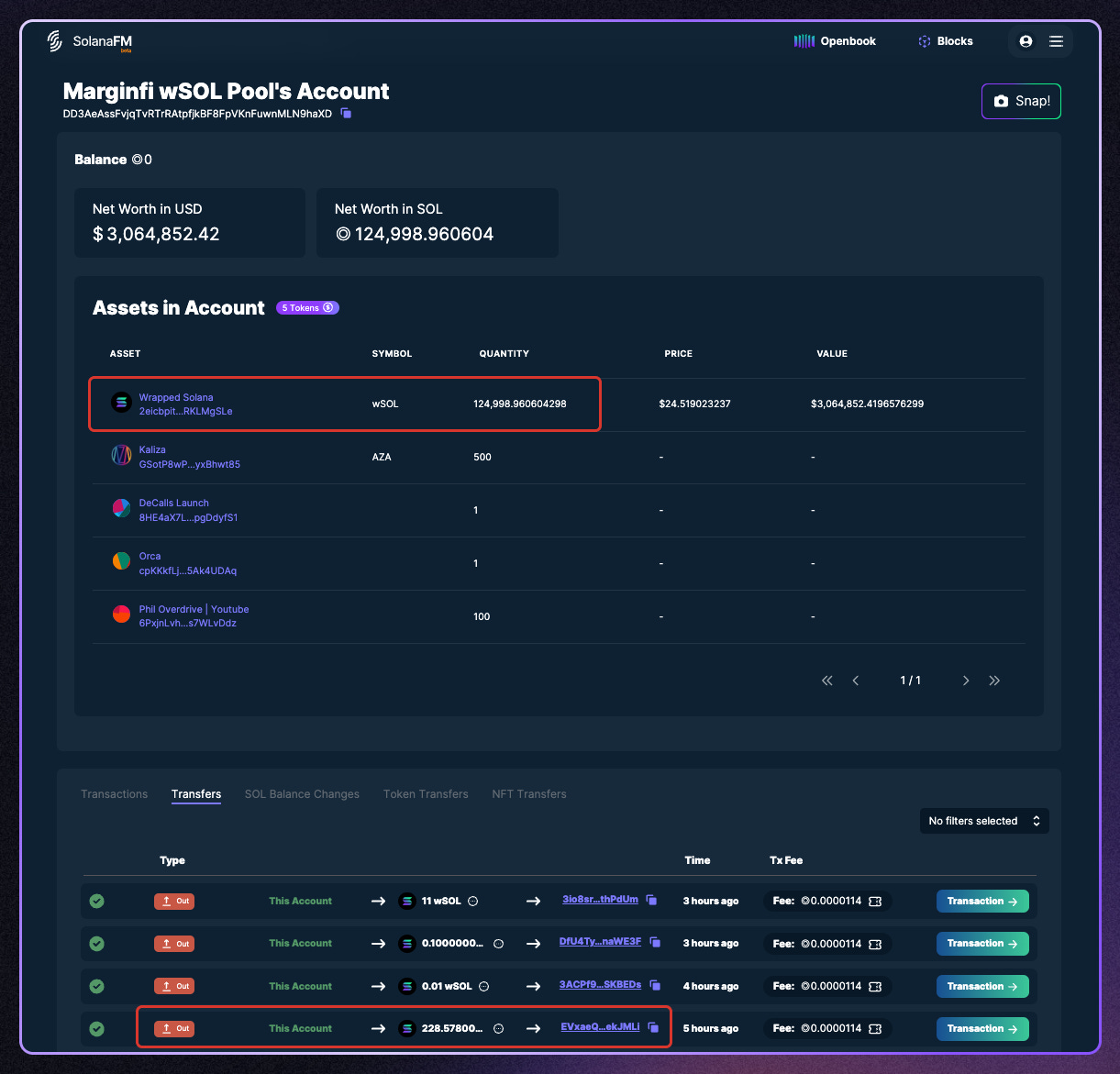Open the Wrapped Solana asset link

click(185, 404)
